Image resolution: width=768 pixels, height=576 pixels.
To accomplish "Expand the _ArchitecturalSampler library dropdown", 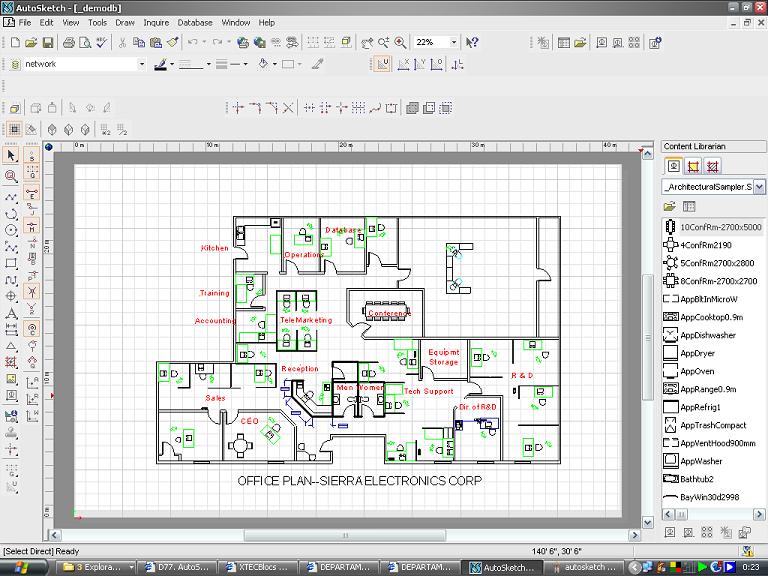I will click(760, 187).
